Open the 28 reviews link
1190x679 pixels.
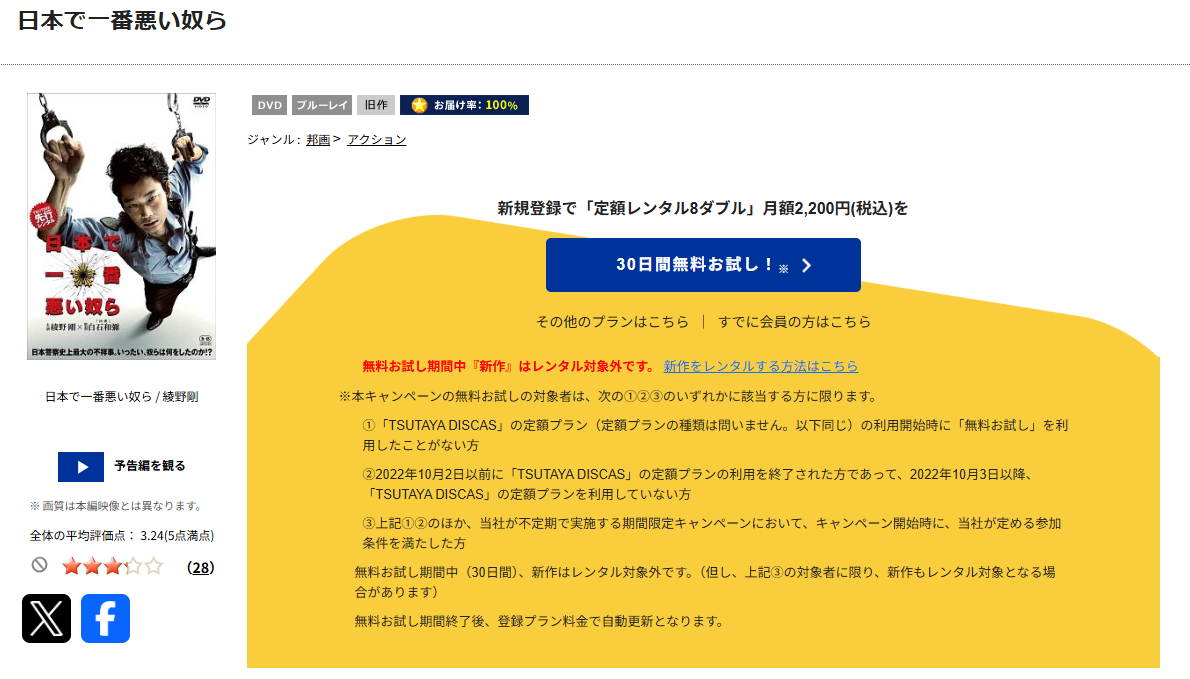(200, 567)
